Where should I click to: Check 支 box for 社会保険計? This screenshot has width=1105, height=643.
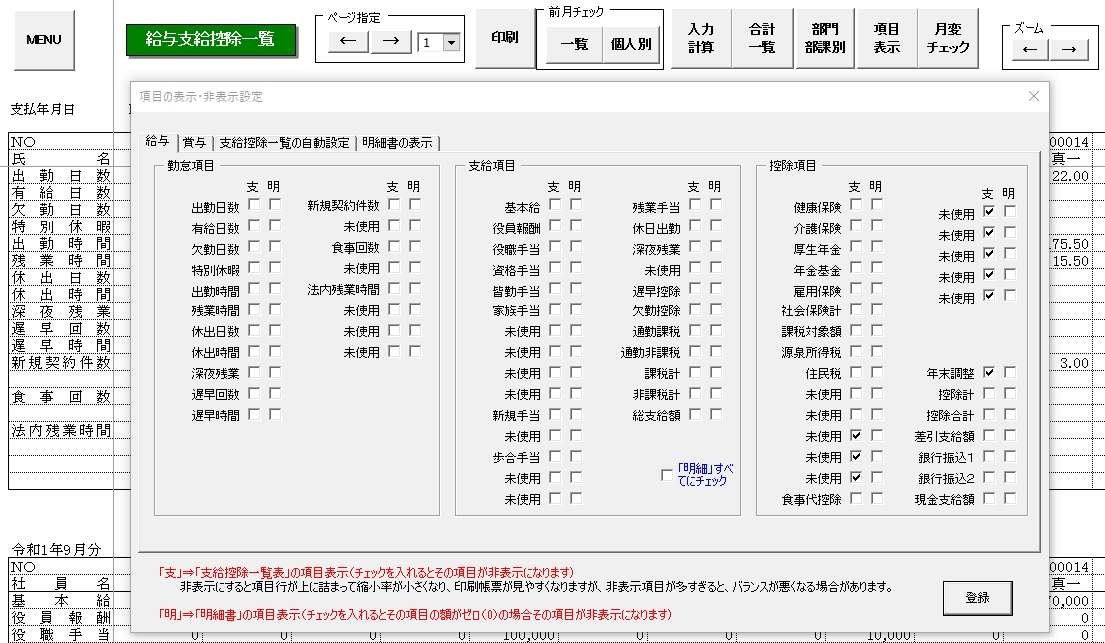856,310
